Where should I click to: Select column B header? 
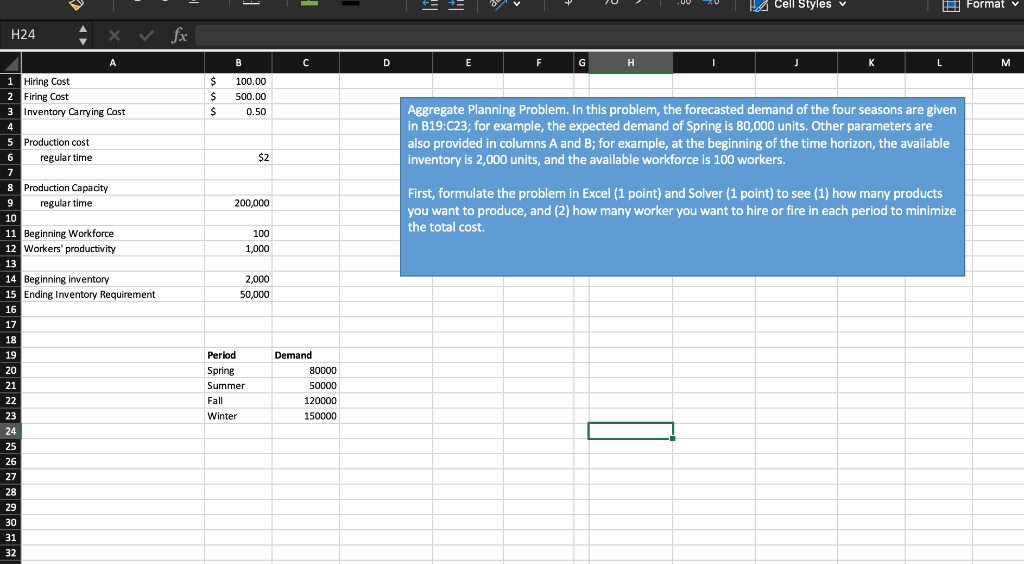[238, 63]
